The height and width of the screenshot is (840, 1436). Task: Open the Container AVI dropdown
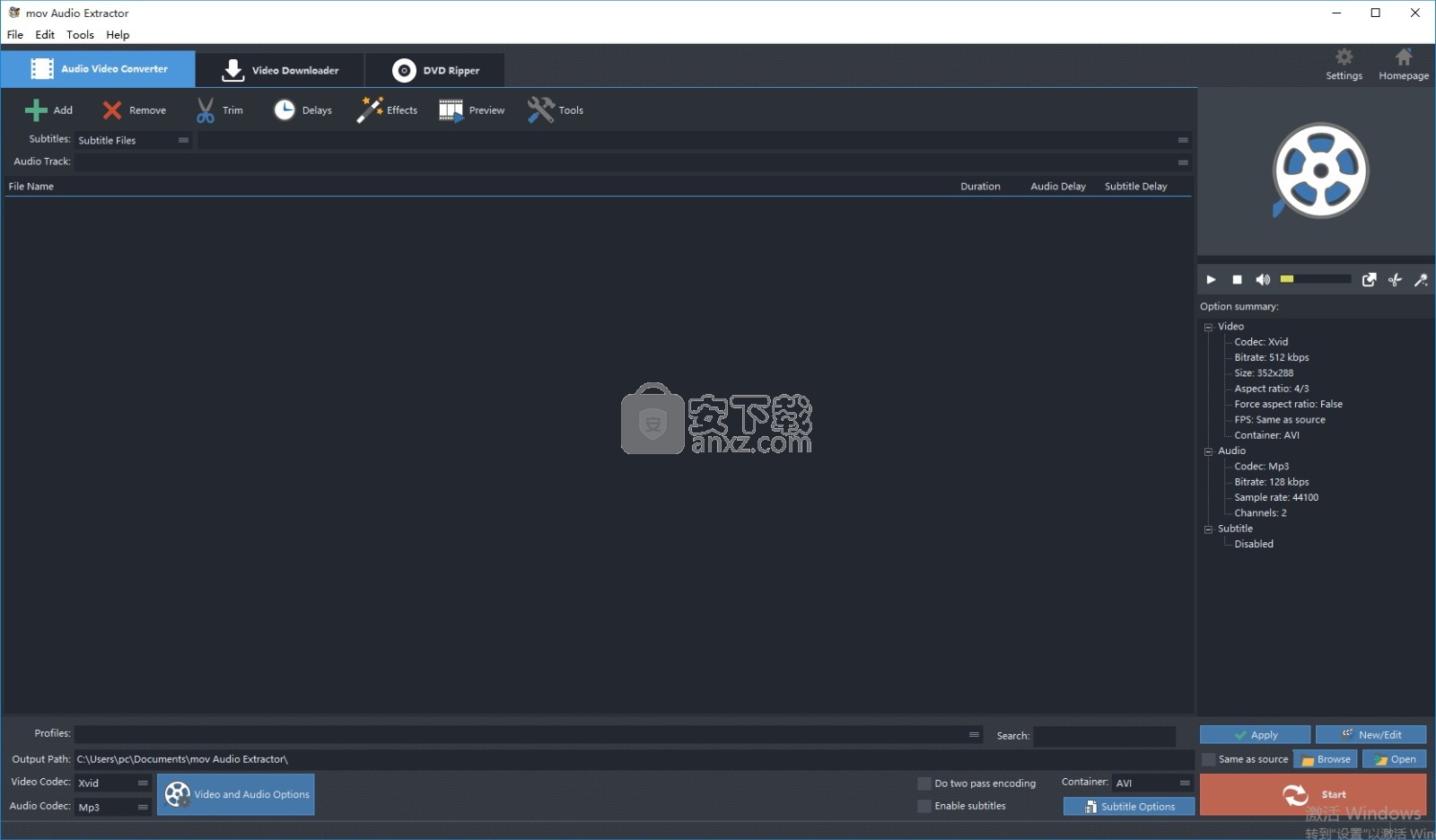click(x=1152, y=783)
